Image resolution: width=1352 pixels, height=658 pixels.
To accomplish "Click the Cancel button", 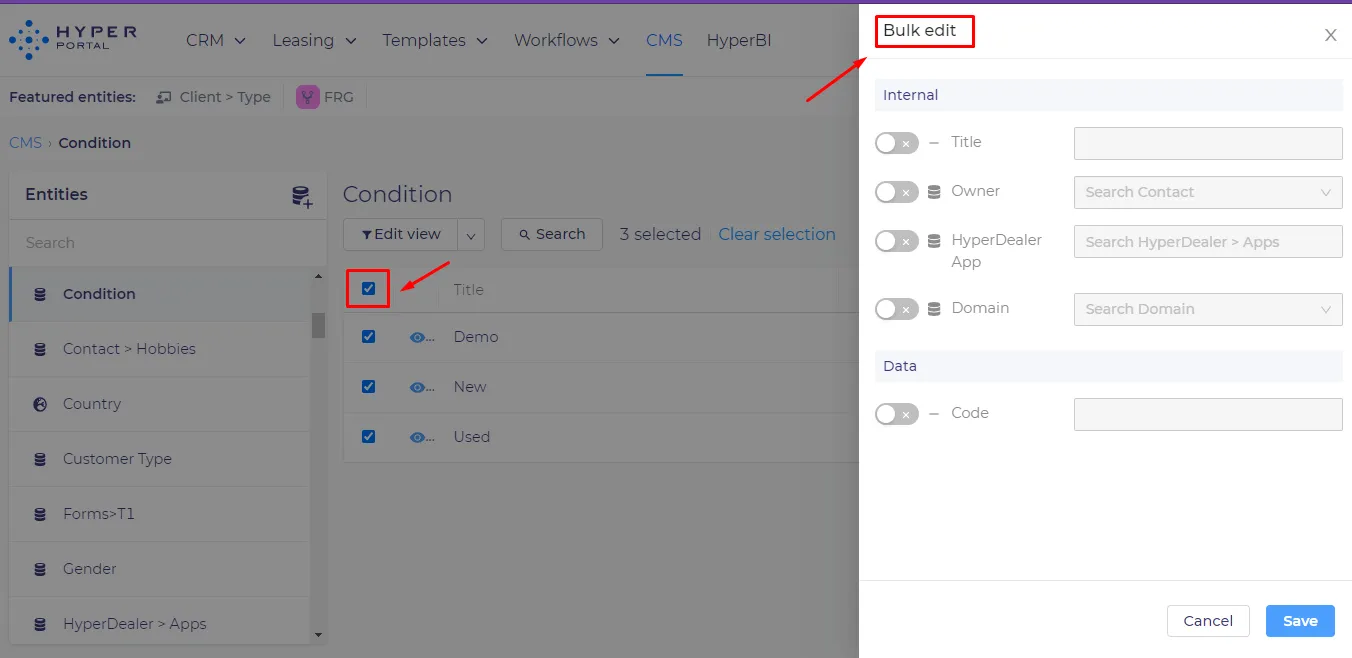I will (1208, 621).
